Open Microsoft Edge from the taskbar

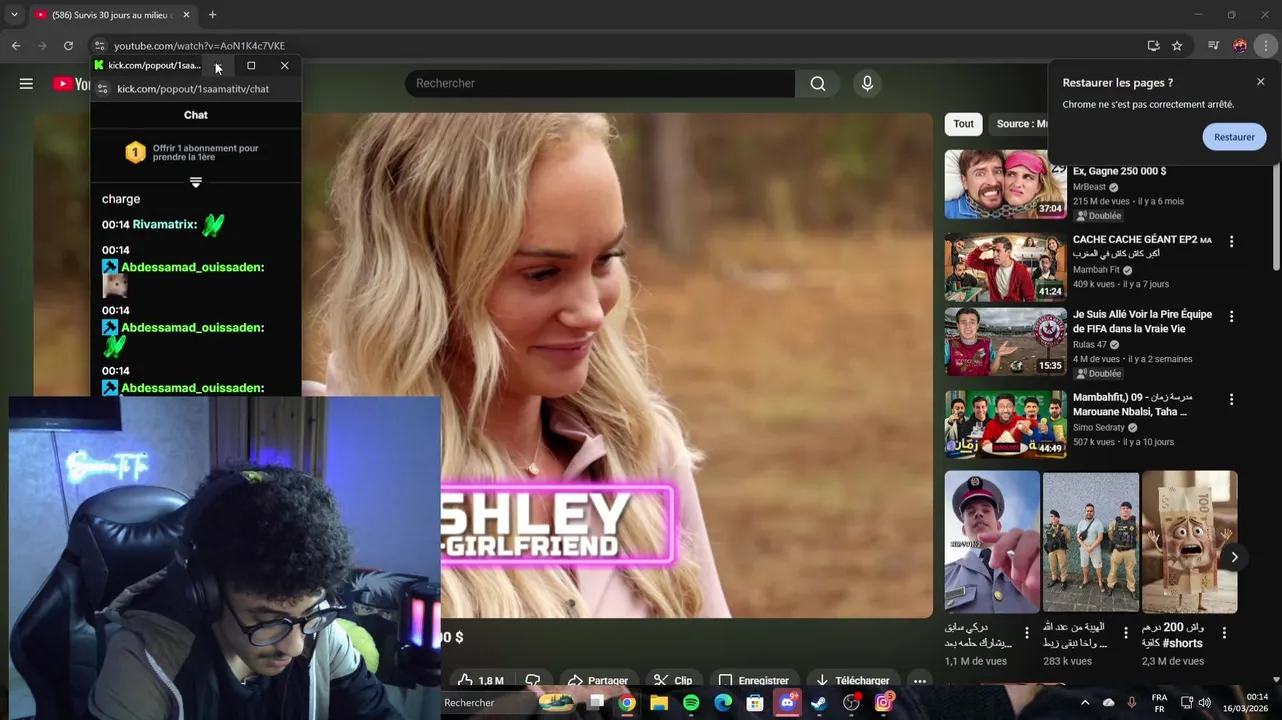tap(723, 703)
